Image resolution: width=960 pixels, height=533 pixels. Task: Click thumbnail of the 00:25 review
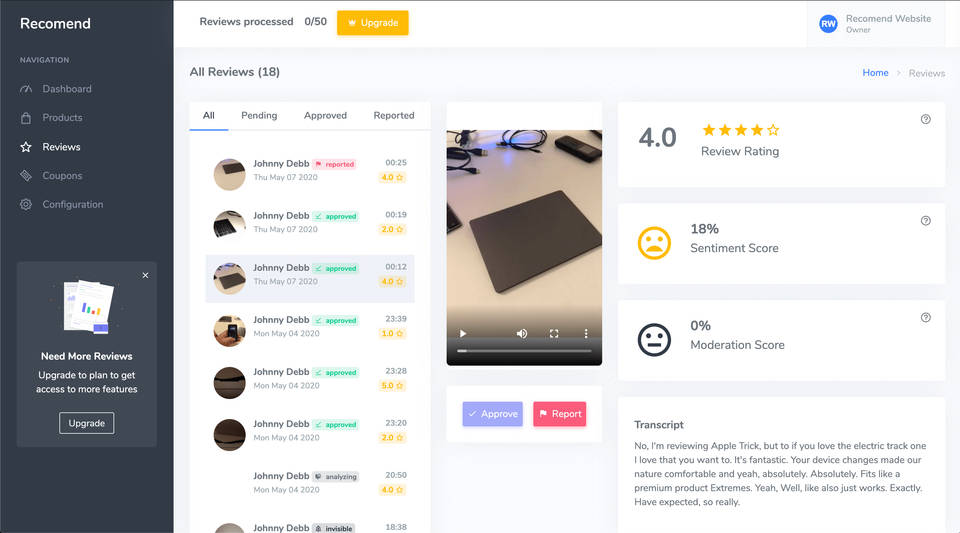pos(230,174)
